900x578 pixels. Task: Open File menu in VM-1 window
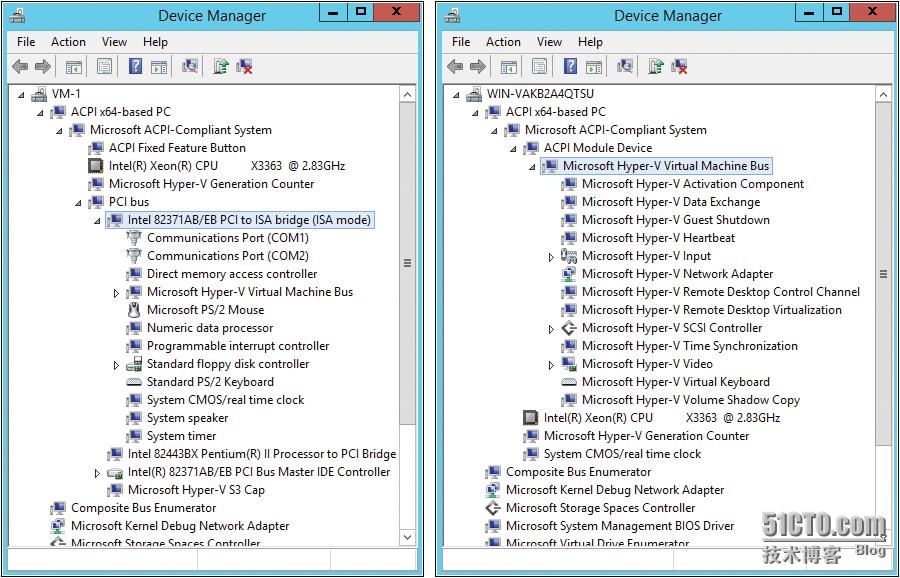[26, 42]
